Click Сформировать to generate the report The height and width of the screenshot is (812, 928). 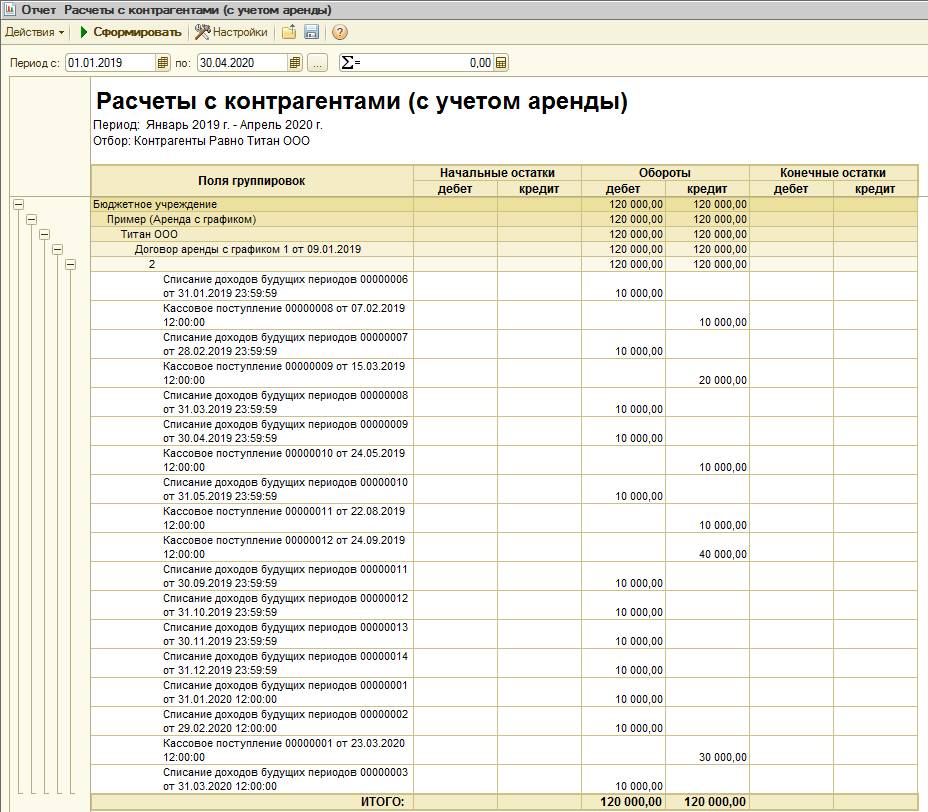[x=130, y=32]
